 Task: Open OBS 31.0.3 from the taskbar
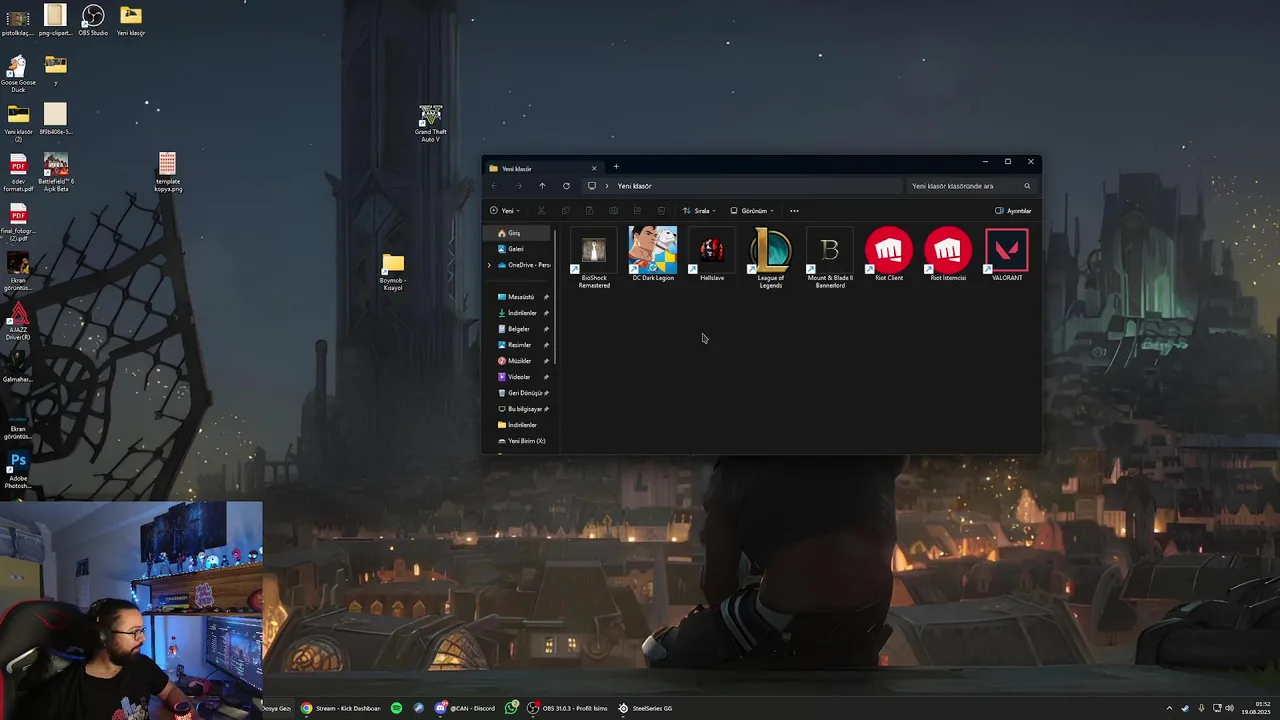[568, 708]
